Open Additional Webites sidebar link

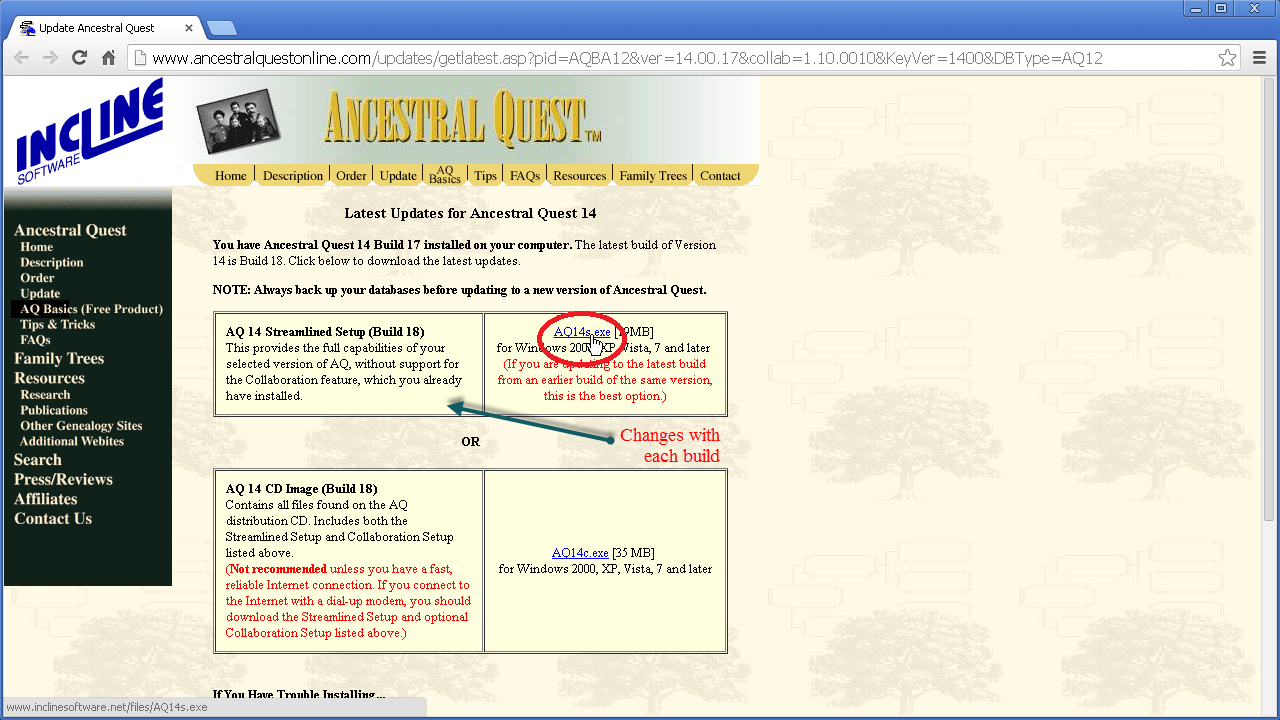72,441
